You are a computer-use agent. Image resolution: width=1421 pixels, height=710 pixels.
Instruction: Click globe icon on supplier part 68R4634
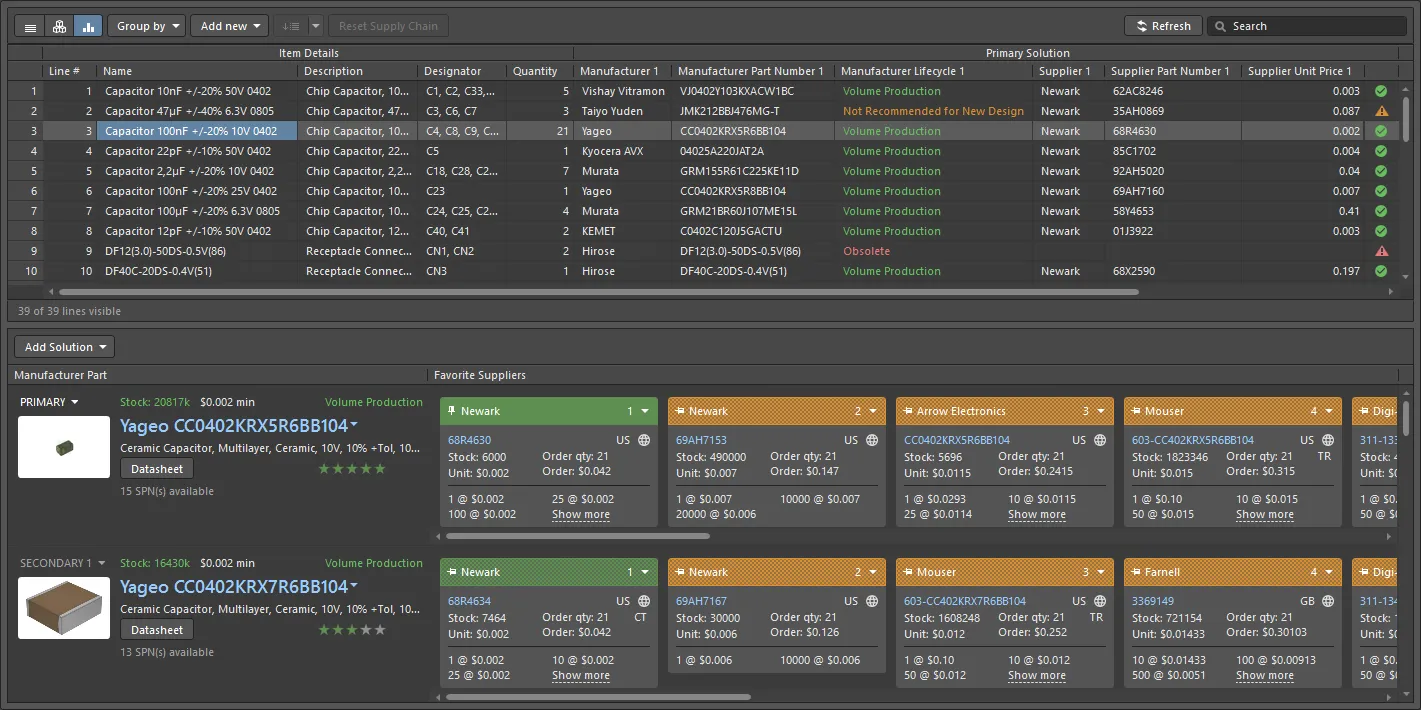644,601
